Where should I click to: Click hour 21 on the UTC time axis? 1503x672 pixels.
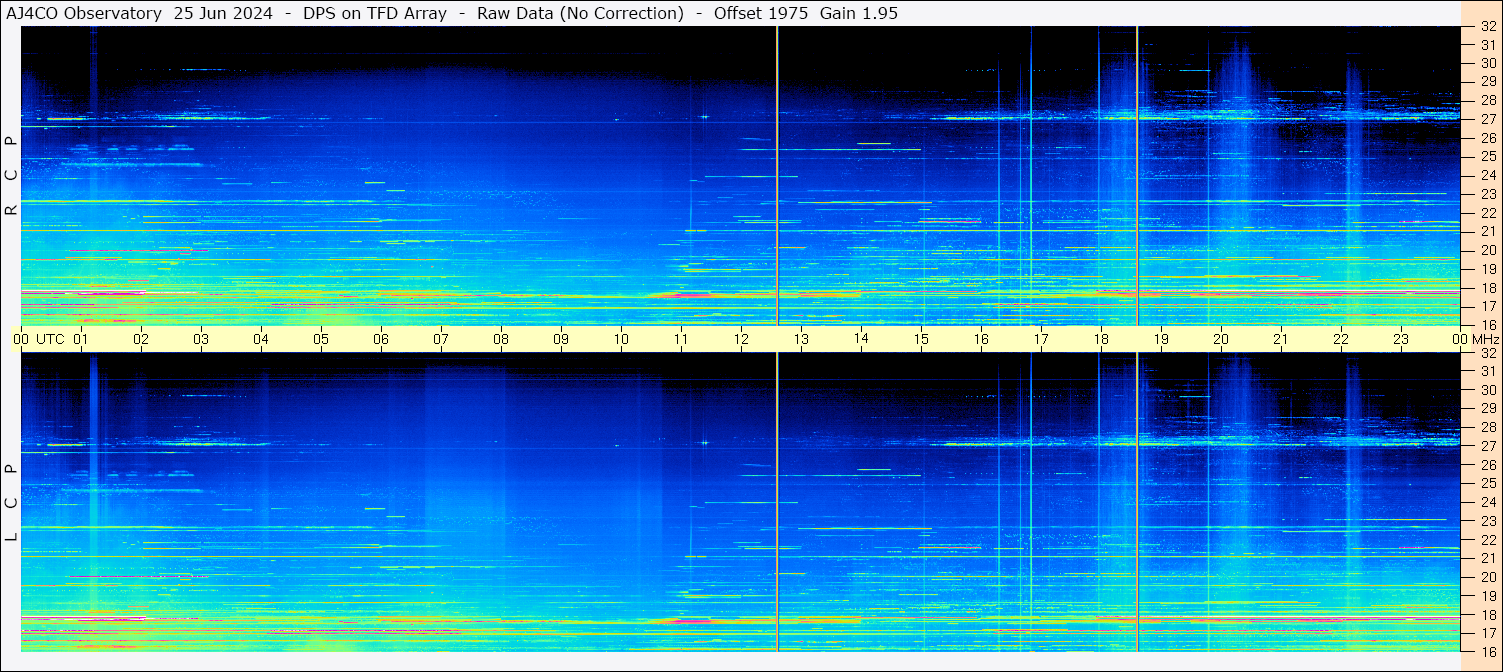coord(1281,339)
